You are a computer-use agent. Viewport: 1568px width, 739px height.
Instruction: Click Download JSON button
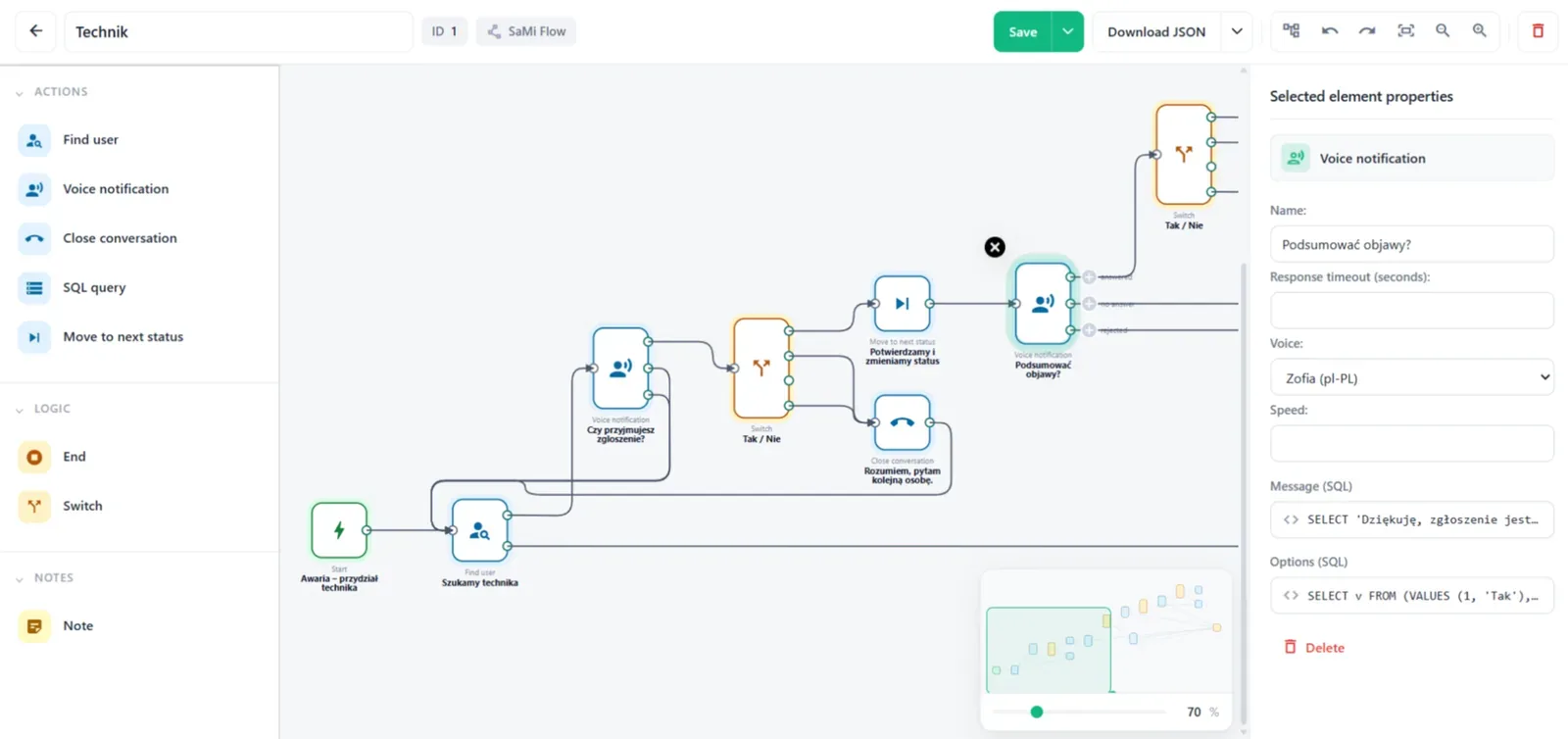(1156, 31)
